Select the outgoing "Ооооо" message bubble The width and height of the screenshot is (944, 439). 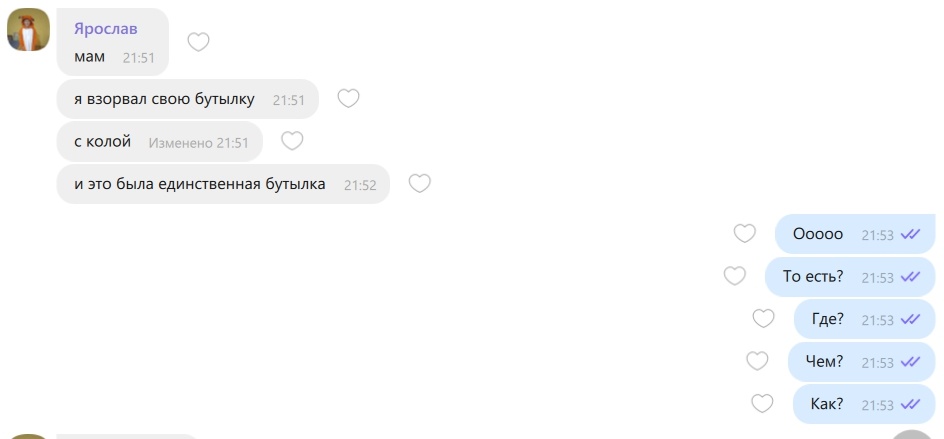click(x=856, y=234)
